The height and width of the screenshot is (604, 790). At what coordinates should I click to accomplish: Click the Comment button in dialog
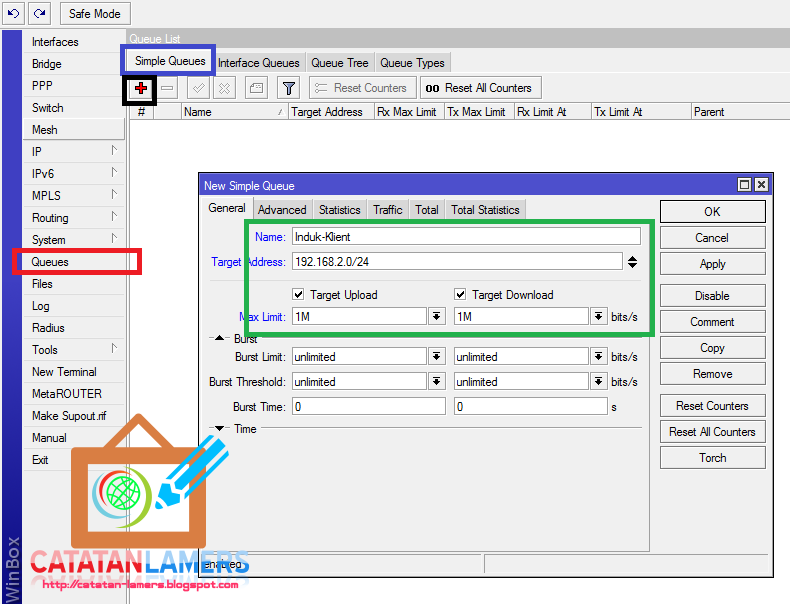pyautogui.click(x=712, y=322)
